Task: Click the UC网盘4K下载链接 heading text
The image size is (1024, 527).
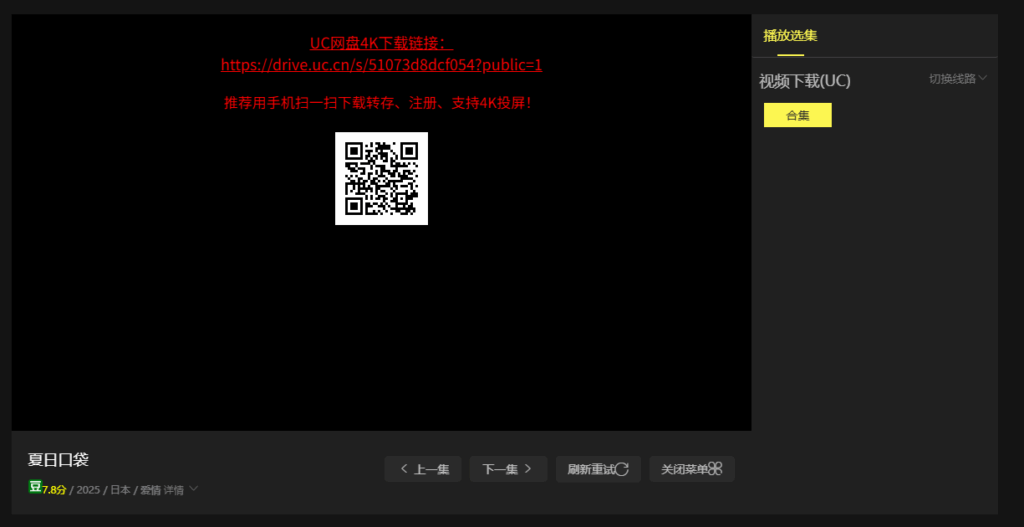Action: click(381, 44)
